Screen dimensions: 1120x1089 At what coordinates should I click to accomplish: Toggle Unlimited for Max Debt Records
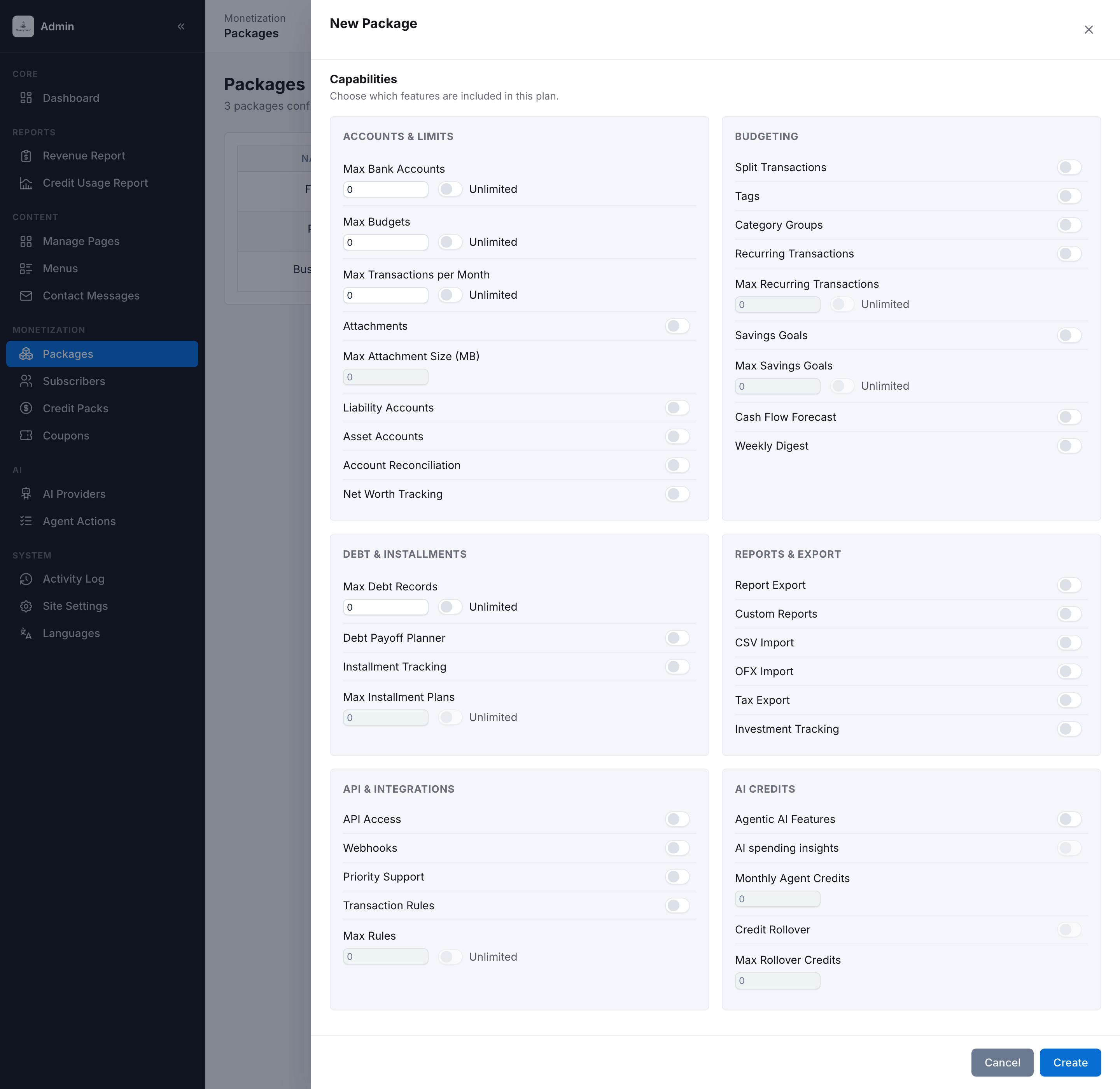point(450,607)
